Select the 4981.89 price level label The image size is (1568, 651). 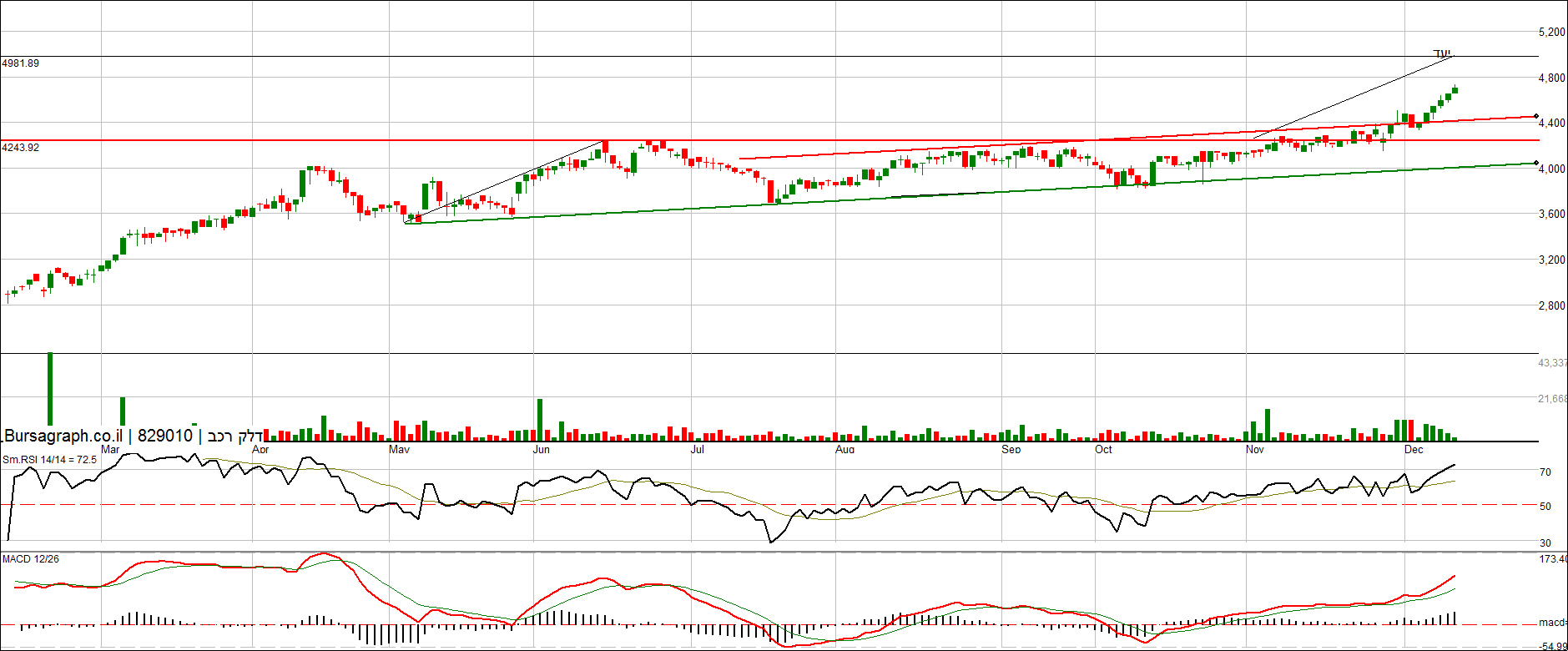pyautogui.click(x=21, y=63)
